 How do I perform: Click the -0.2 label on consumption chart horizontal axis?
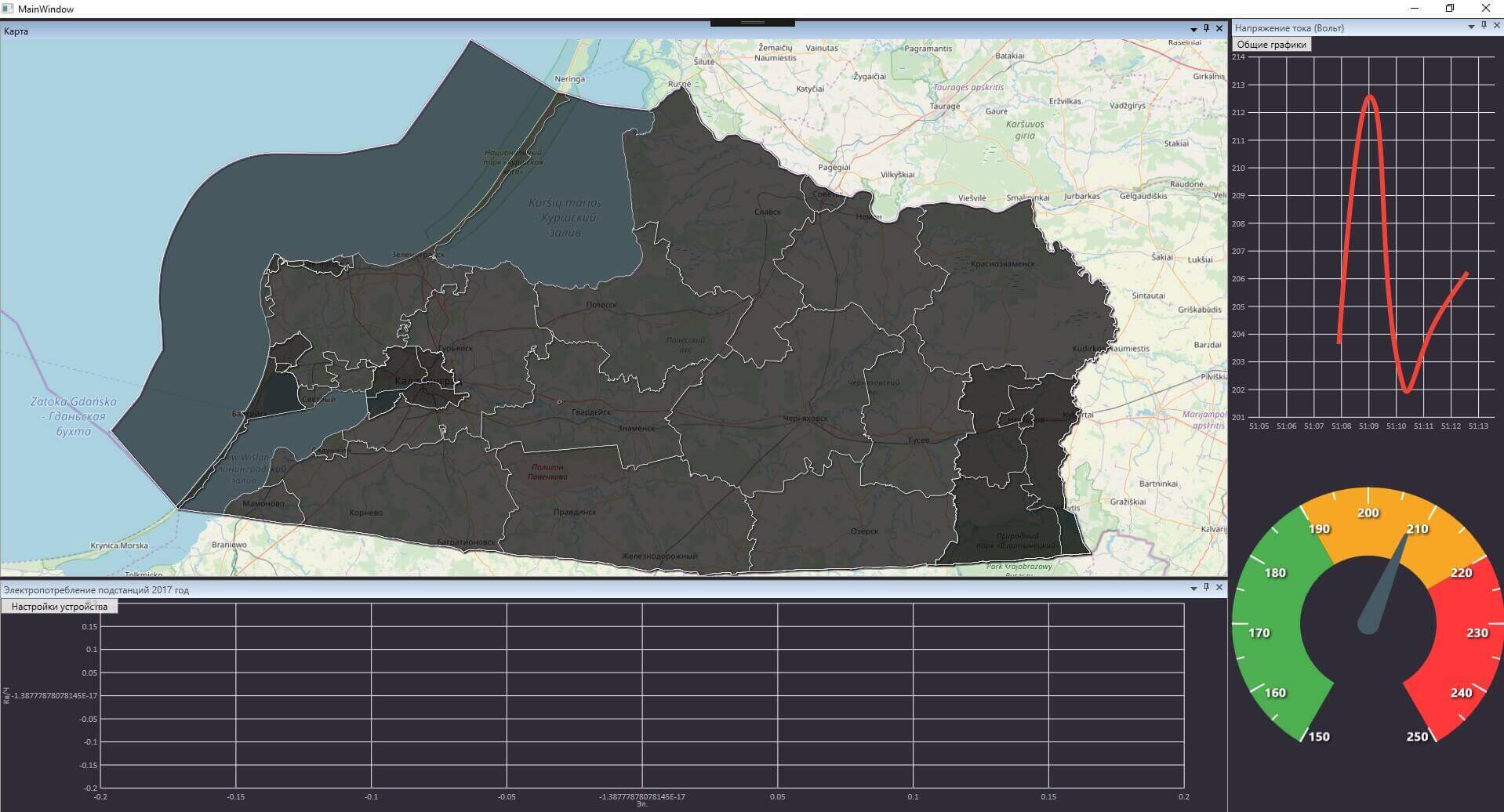point(100,797)
